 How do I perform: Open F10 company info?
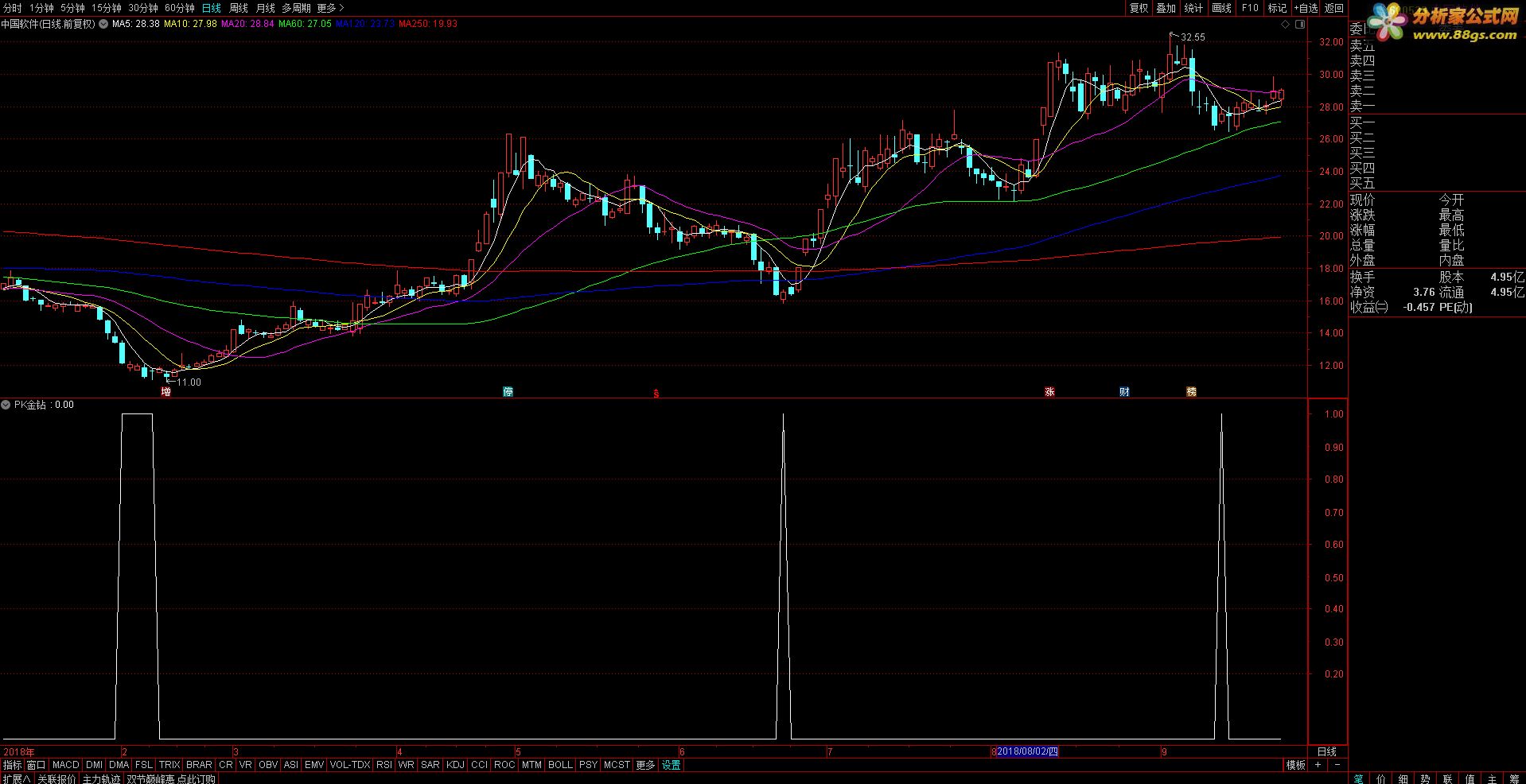point(1250,8)
